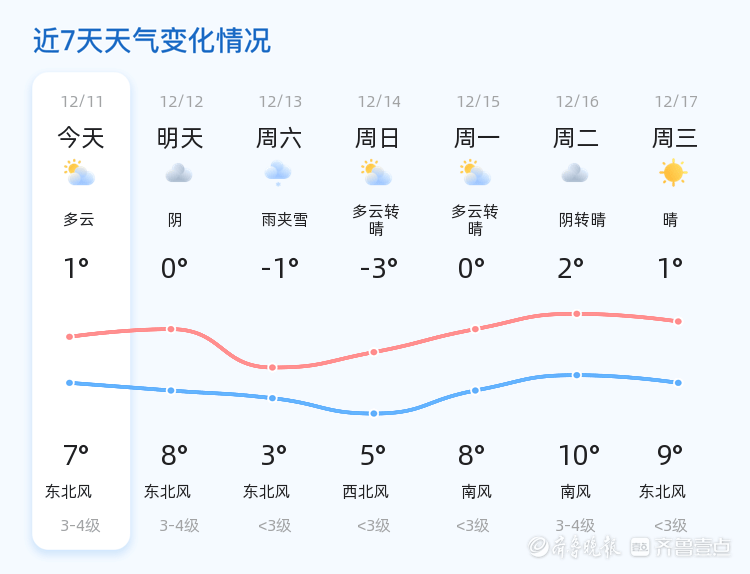Click the 雨夹雪 weather description
The height and width of the screenshot is (574, 750).
[284, 220]
